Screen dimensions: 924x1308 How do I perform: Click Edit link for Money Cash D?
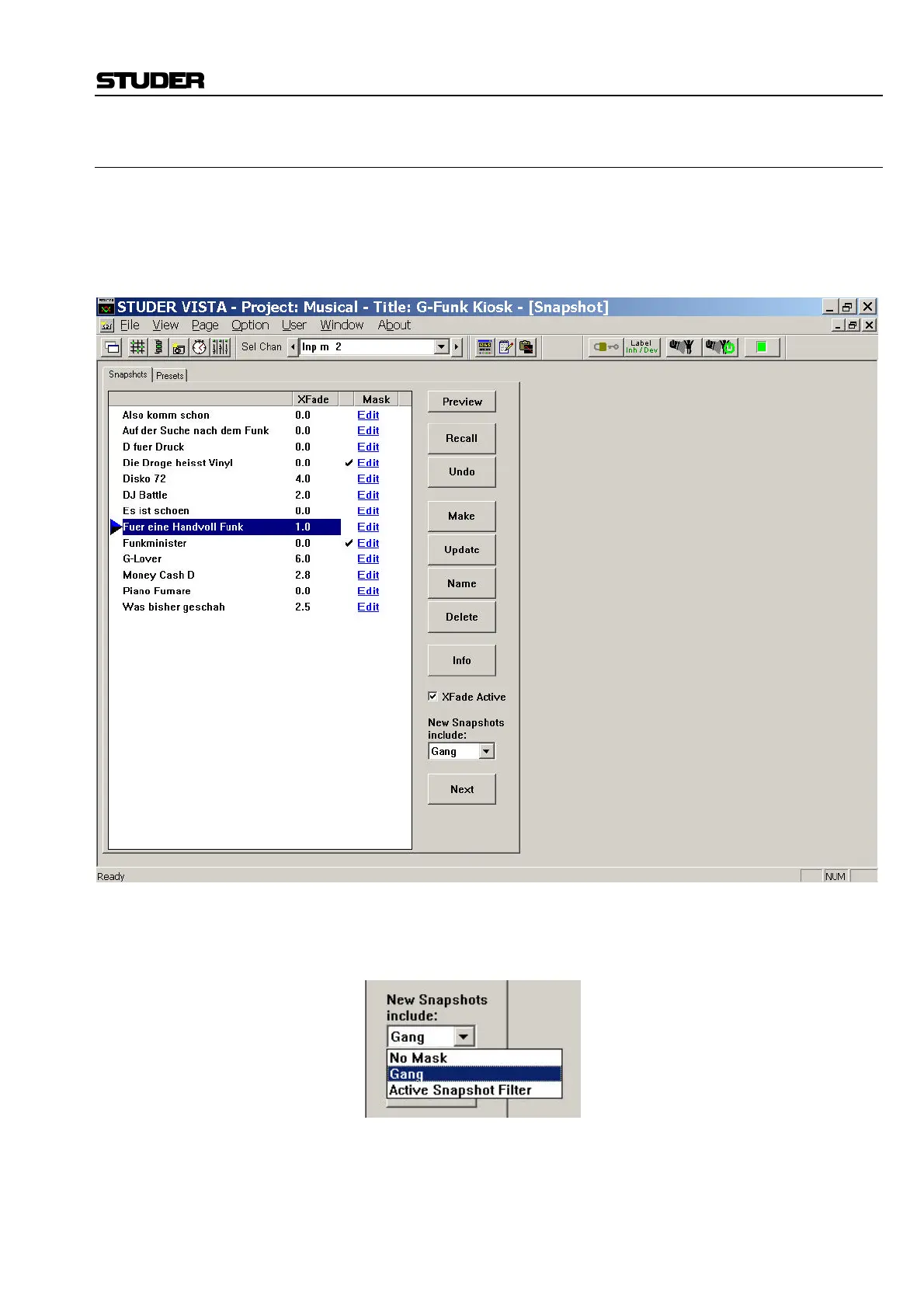[x=368, y=576]
